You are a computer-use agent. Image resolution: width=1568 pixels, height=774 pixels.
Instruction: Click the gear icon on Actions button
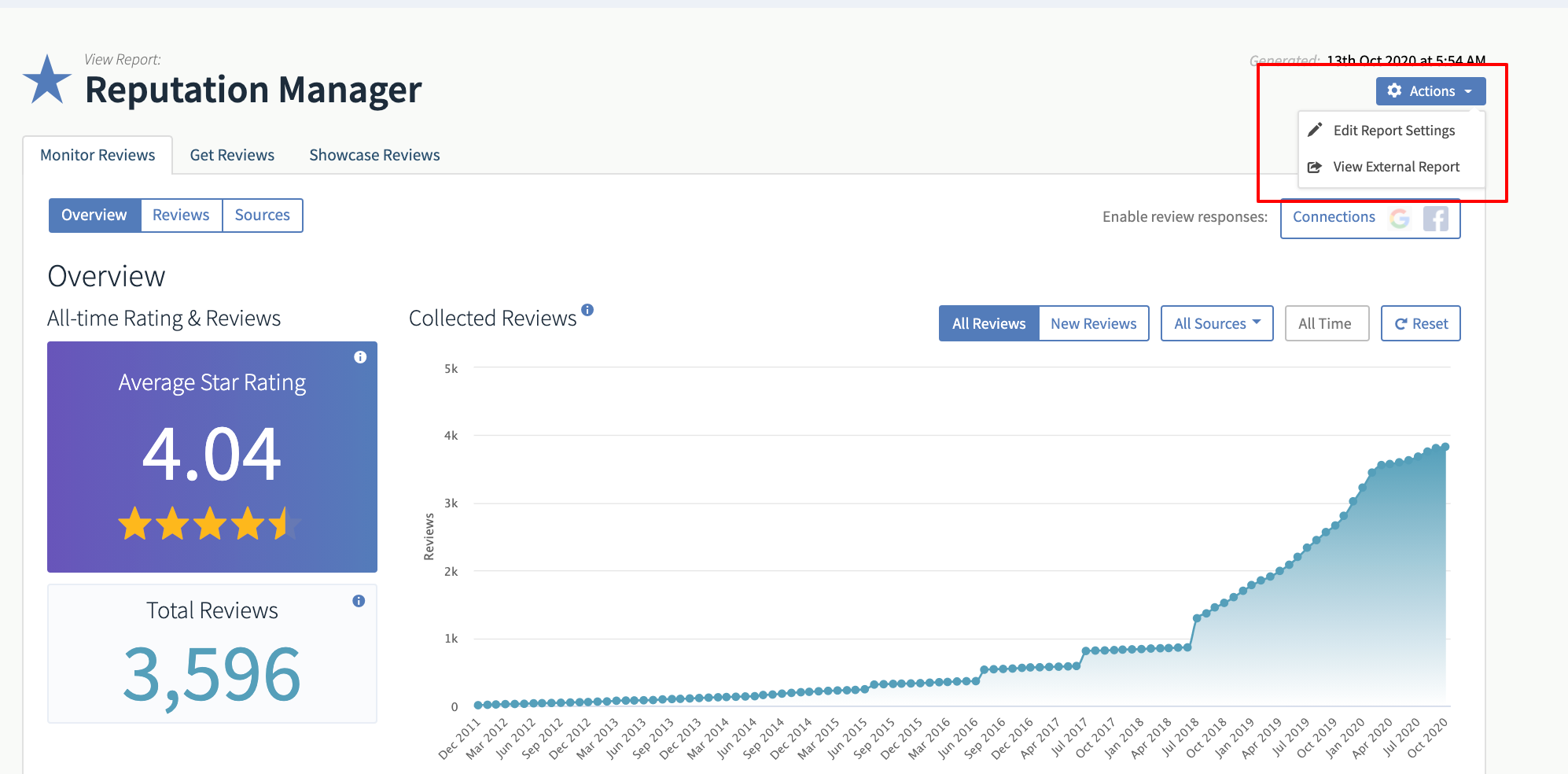coord(1396,90)
